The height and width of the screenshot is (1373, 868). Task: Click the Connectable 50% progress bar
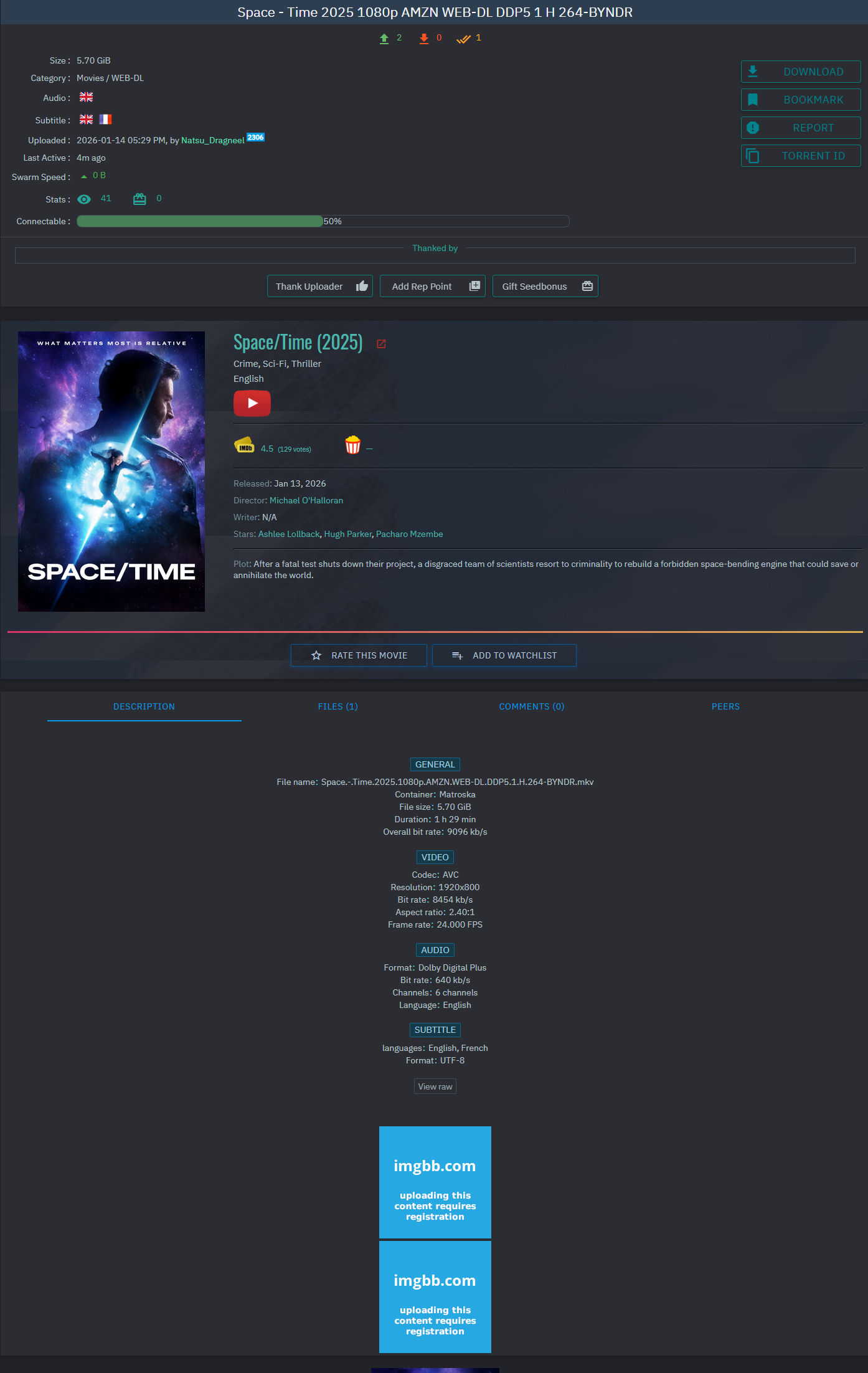pyautogui.click(x=323, y=221)
